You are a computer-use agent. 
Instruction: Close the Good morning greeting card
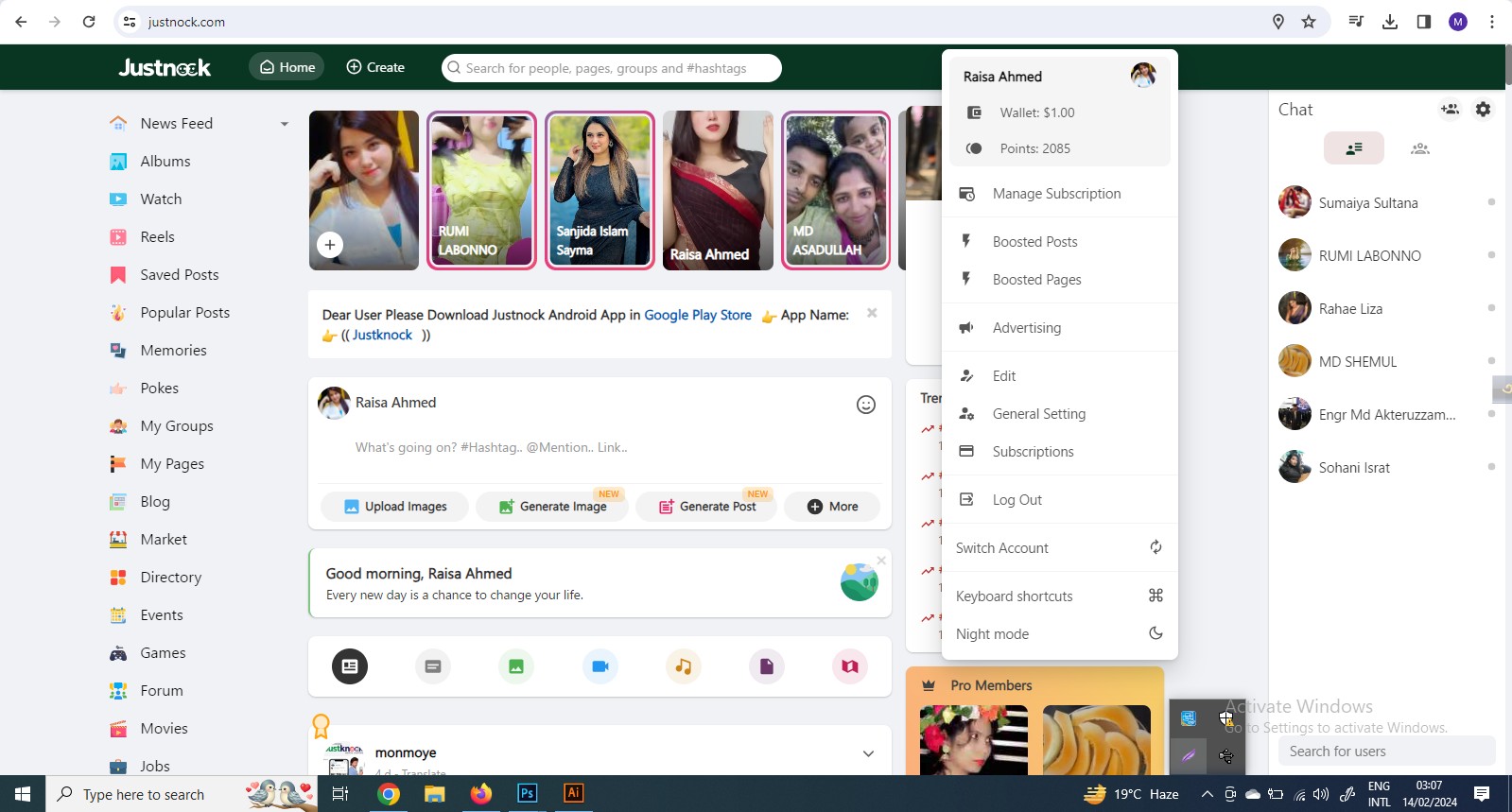point(881,561)
